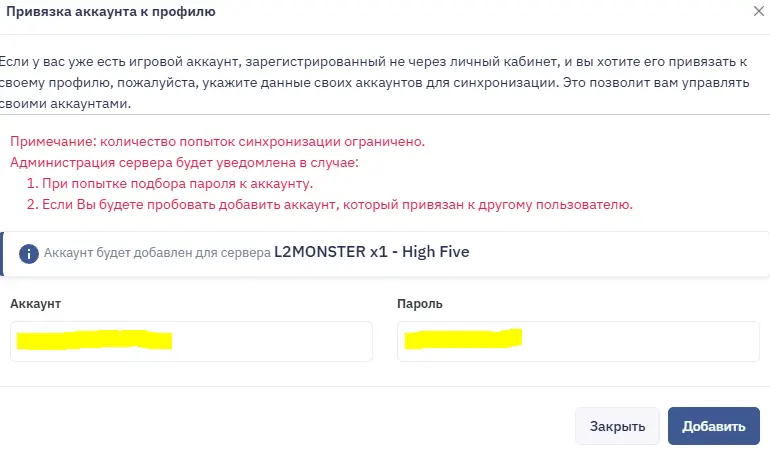770x457 pixels.
Task: Click the text 'Аккаунт будет добавлен для сервера'
Action: point(157,253)
